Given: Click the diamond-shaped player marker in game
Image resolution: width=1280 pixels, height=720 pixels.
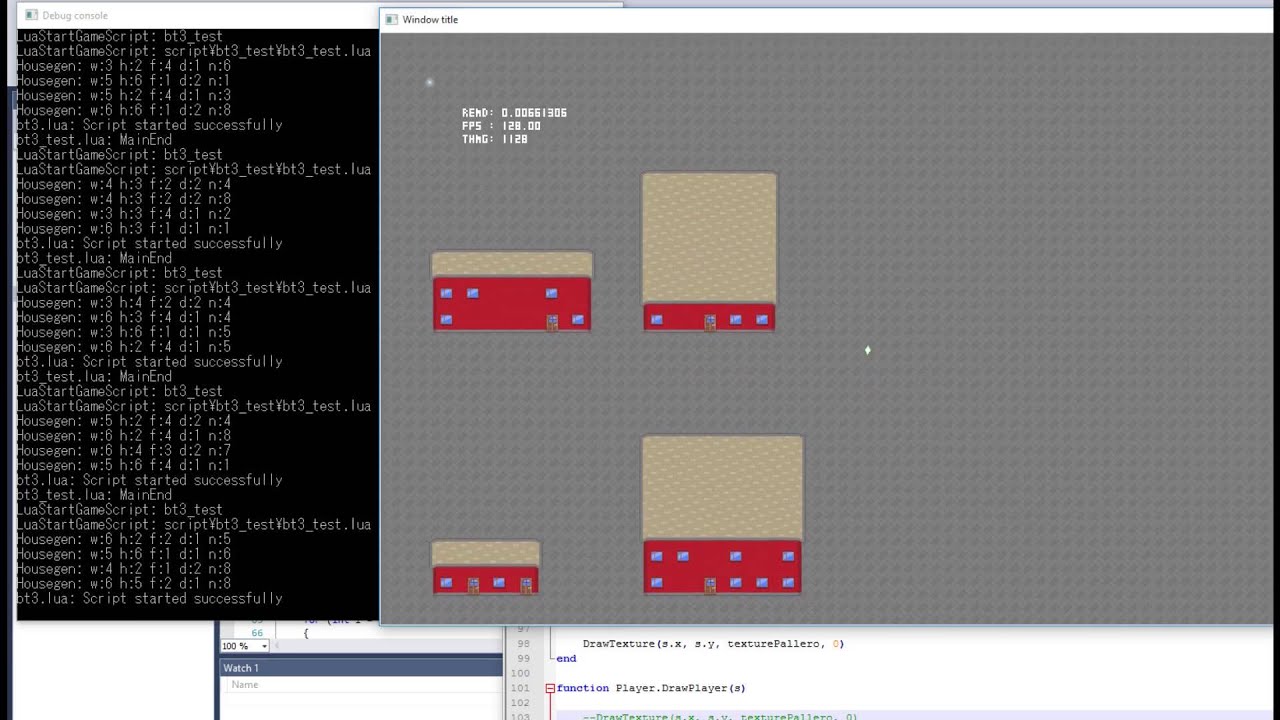Looking at the screenshot, I should 868,350.
